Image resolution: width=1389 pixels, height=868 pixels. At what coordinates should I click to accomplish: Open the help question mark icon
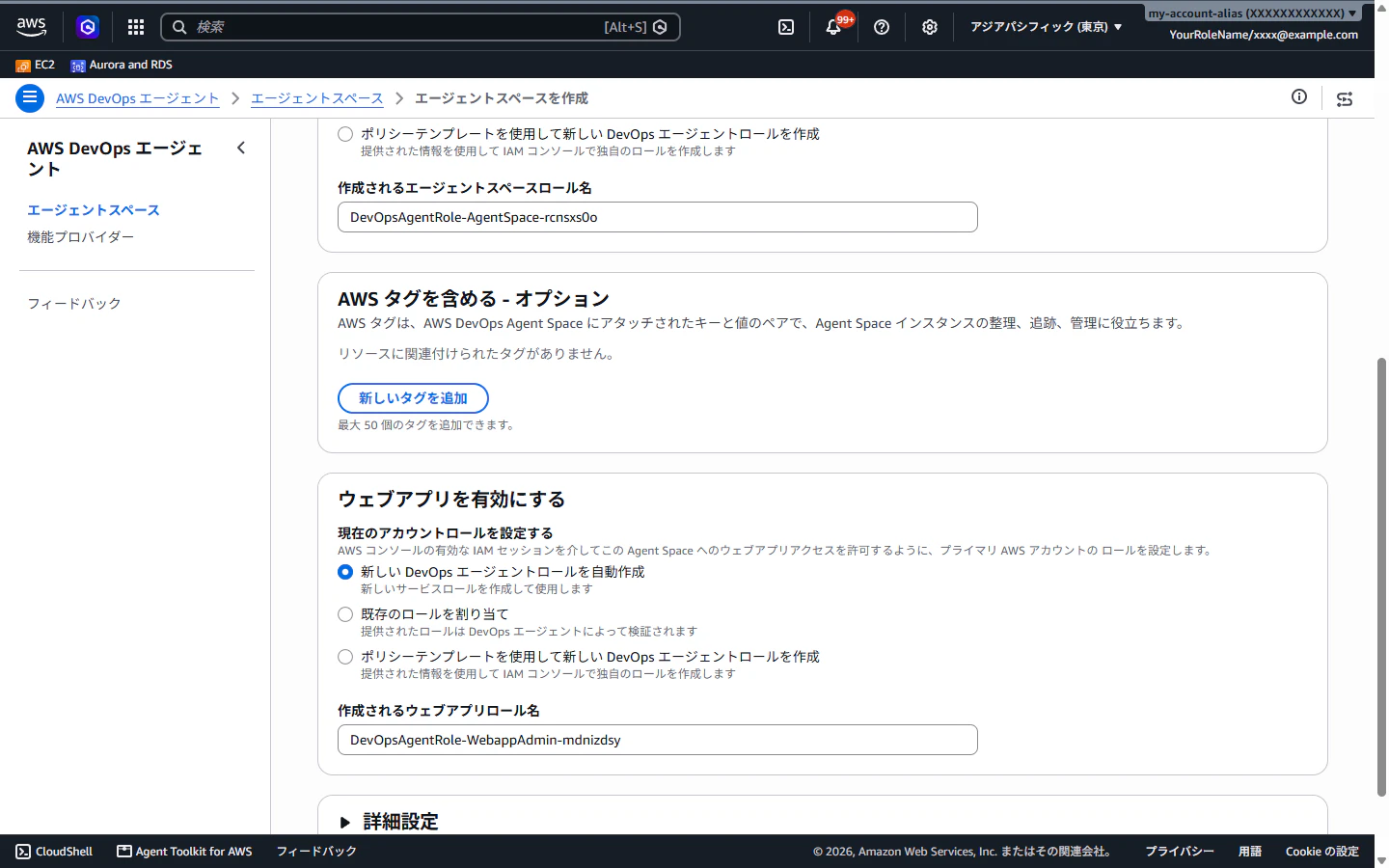click(x=882, y=27)
